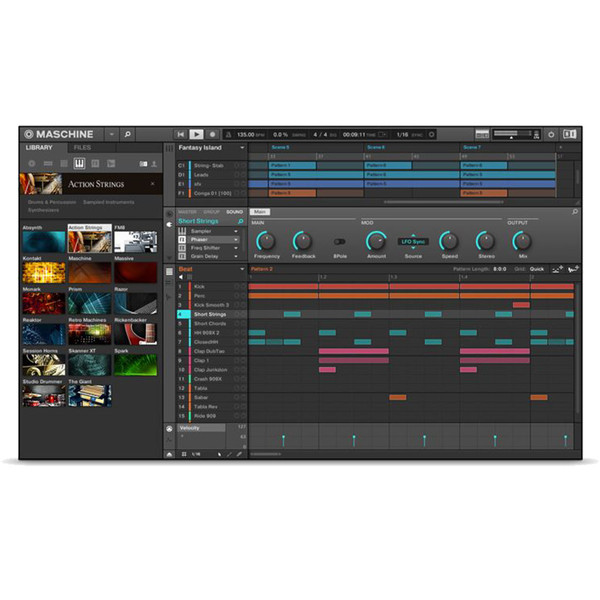The height and width of the screenshot is (600, 600).
Task: Click the velocity control lane icon
Action: tap(169, 429)
